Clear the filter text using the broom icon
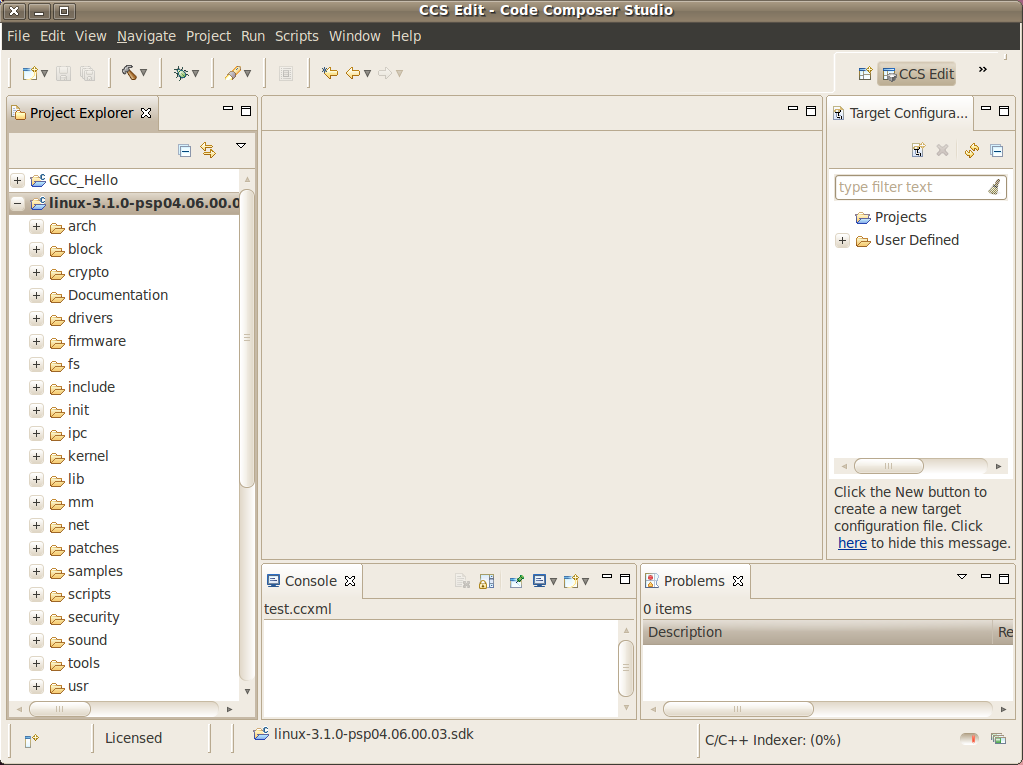The height and width of the screenshot is (765, 1023). point(996,187)
